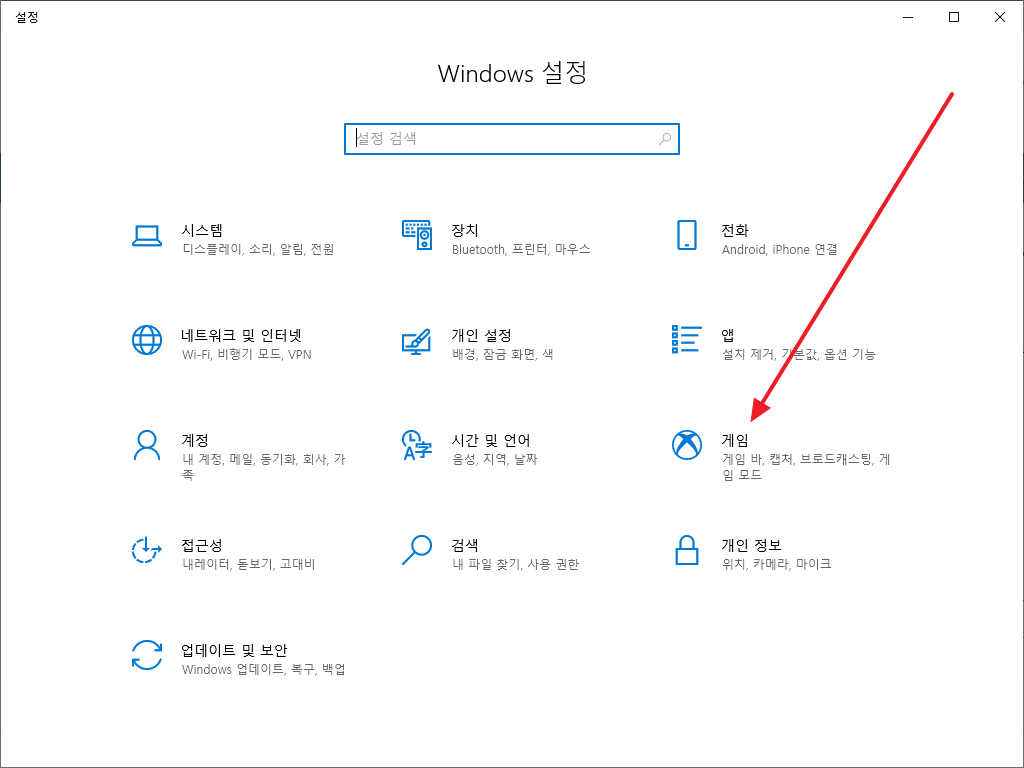Click the 앱 title link
This screenshot has width=1024, height=768.
(x=728, y=335)
